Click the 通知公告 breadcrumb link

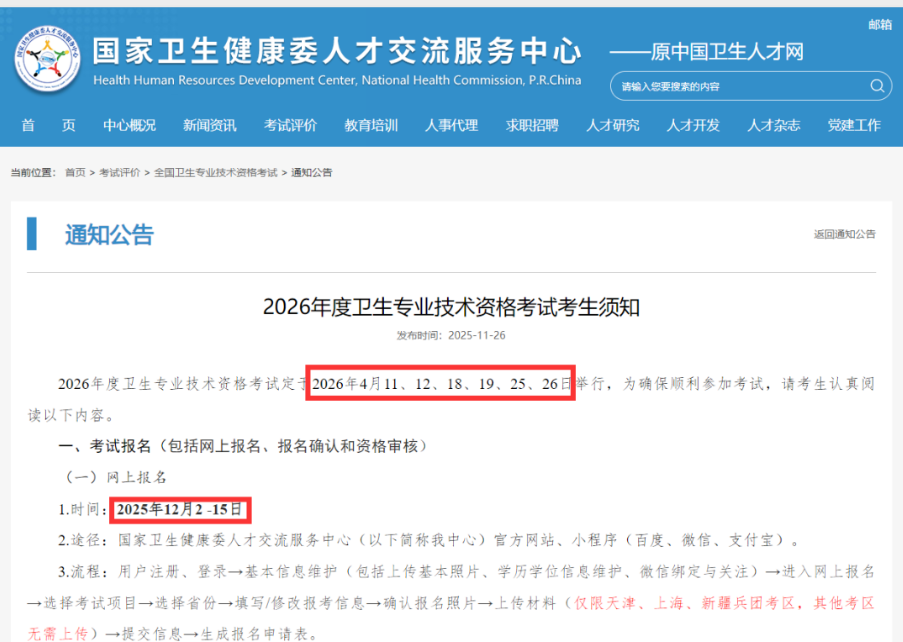click(314, 172)
